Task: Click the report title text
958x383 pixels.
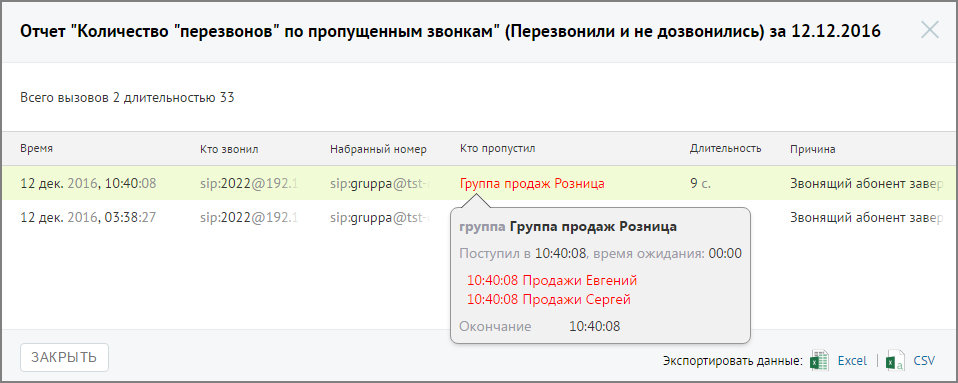Action: [450, 32]
